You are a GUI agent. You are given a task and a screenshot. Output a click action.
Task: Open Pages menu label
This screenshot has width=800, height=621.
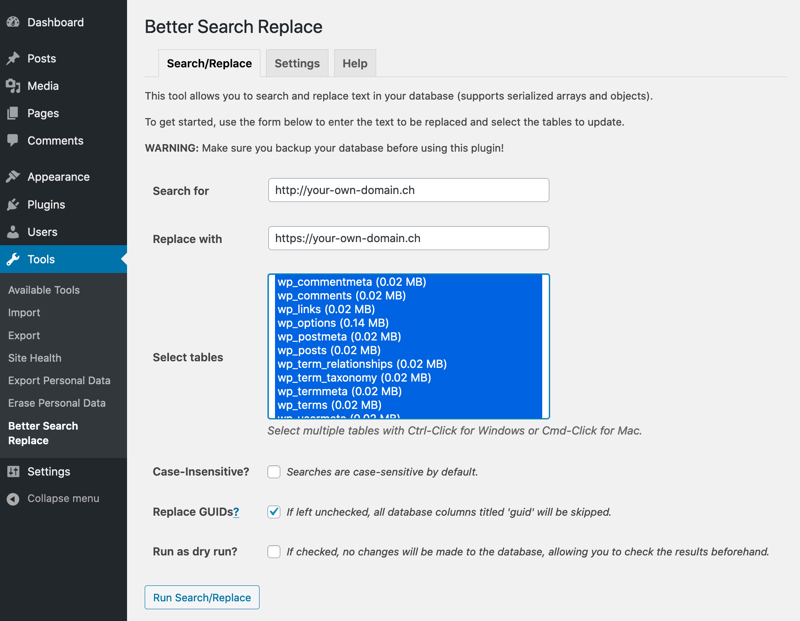tap(43, 113)
